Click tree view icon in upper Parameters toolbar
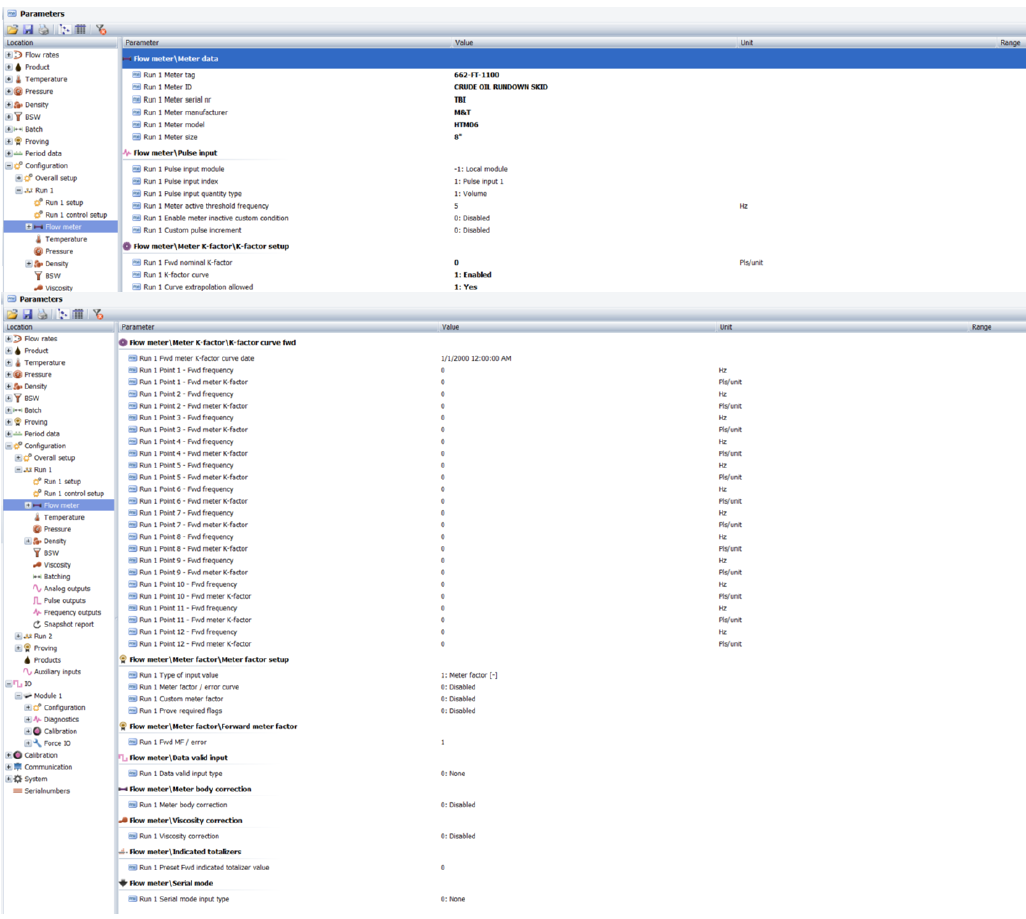The width and height of the screenshot is (1026, 919). pyautogui.click(x=65, y=29)
